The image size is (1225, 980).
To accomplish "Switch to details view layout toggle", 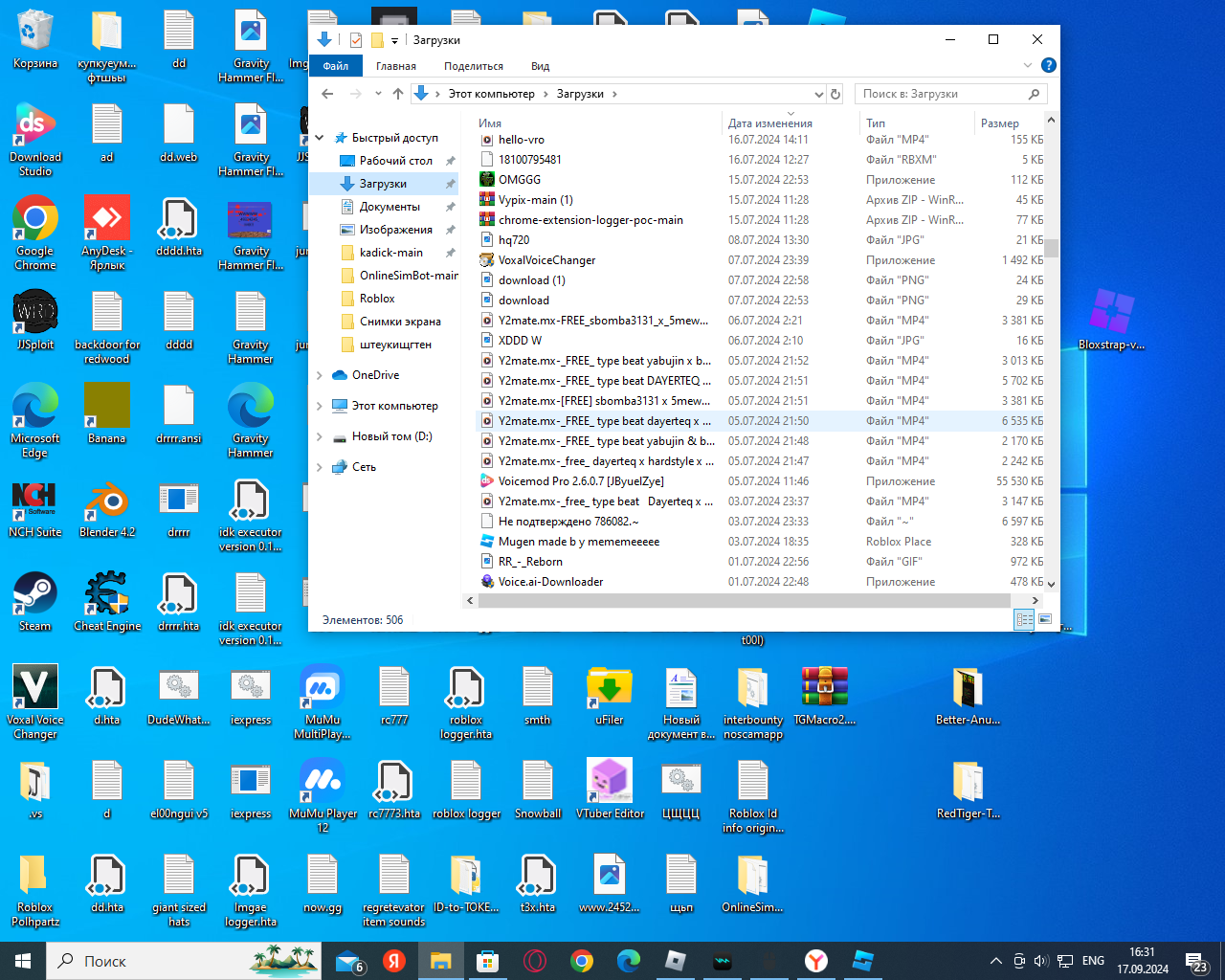I will click(x=1024, y=620).
